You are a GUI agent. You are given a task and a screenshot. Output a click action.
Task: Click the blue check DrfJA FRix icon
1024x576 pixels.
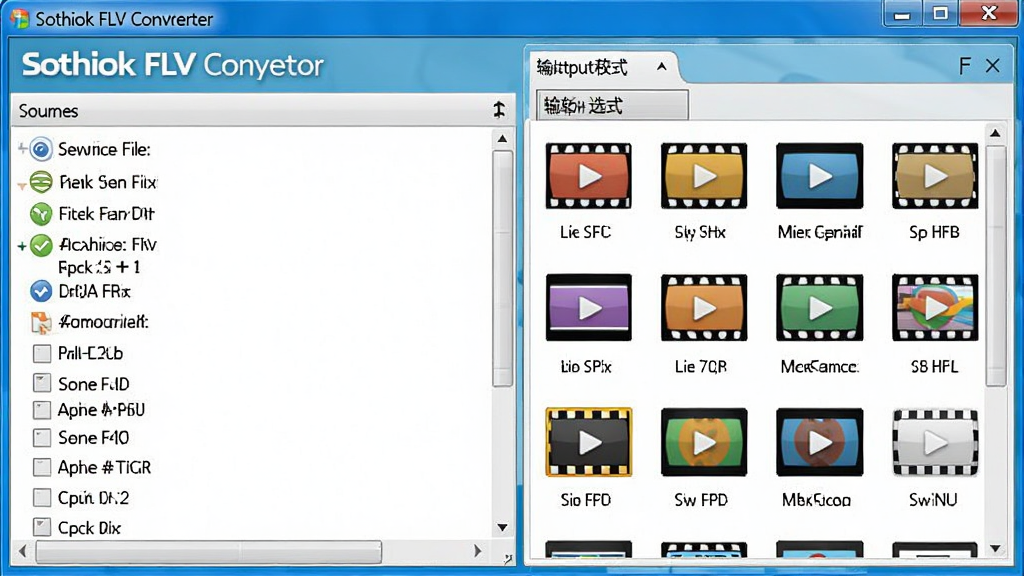tap(41, 291)
